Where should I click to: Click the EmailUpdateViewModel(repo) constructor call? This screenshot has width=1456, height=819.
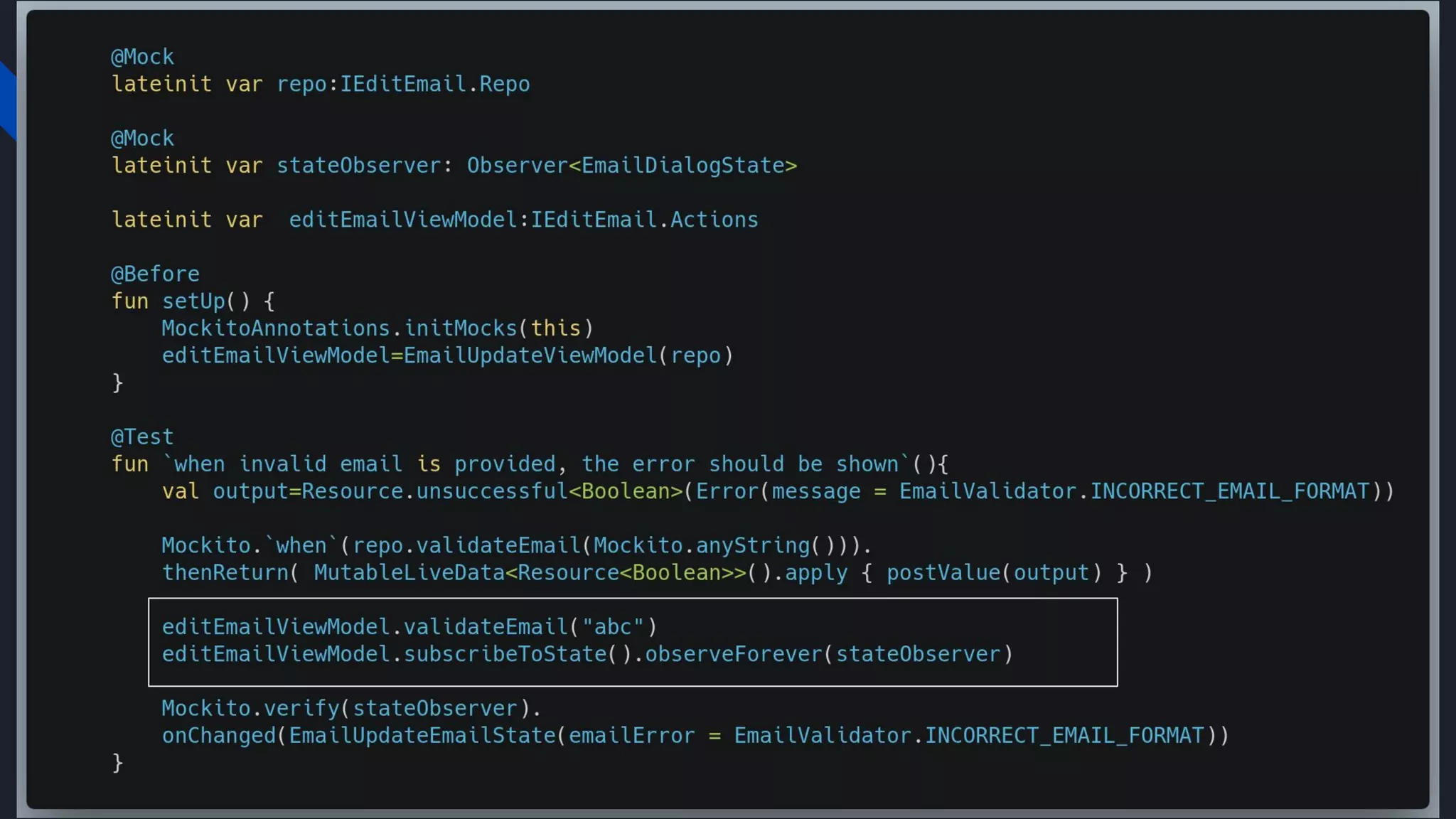tap(567, 355)
